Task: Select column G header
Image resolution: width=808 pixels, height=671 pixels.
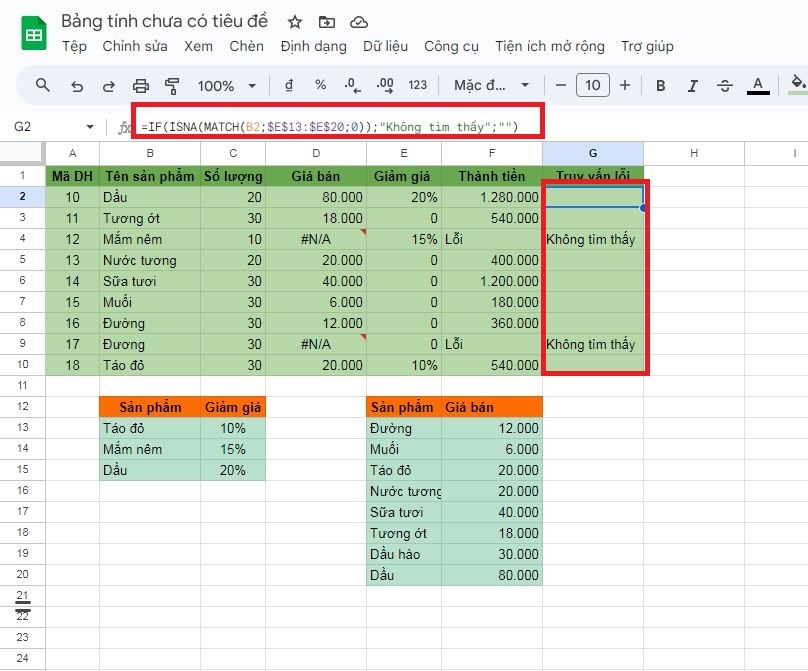Action: pos(593,153)
